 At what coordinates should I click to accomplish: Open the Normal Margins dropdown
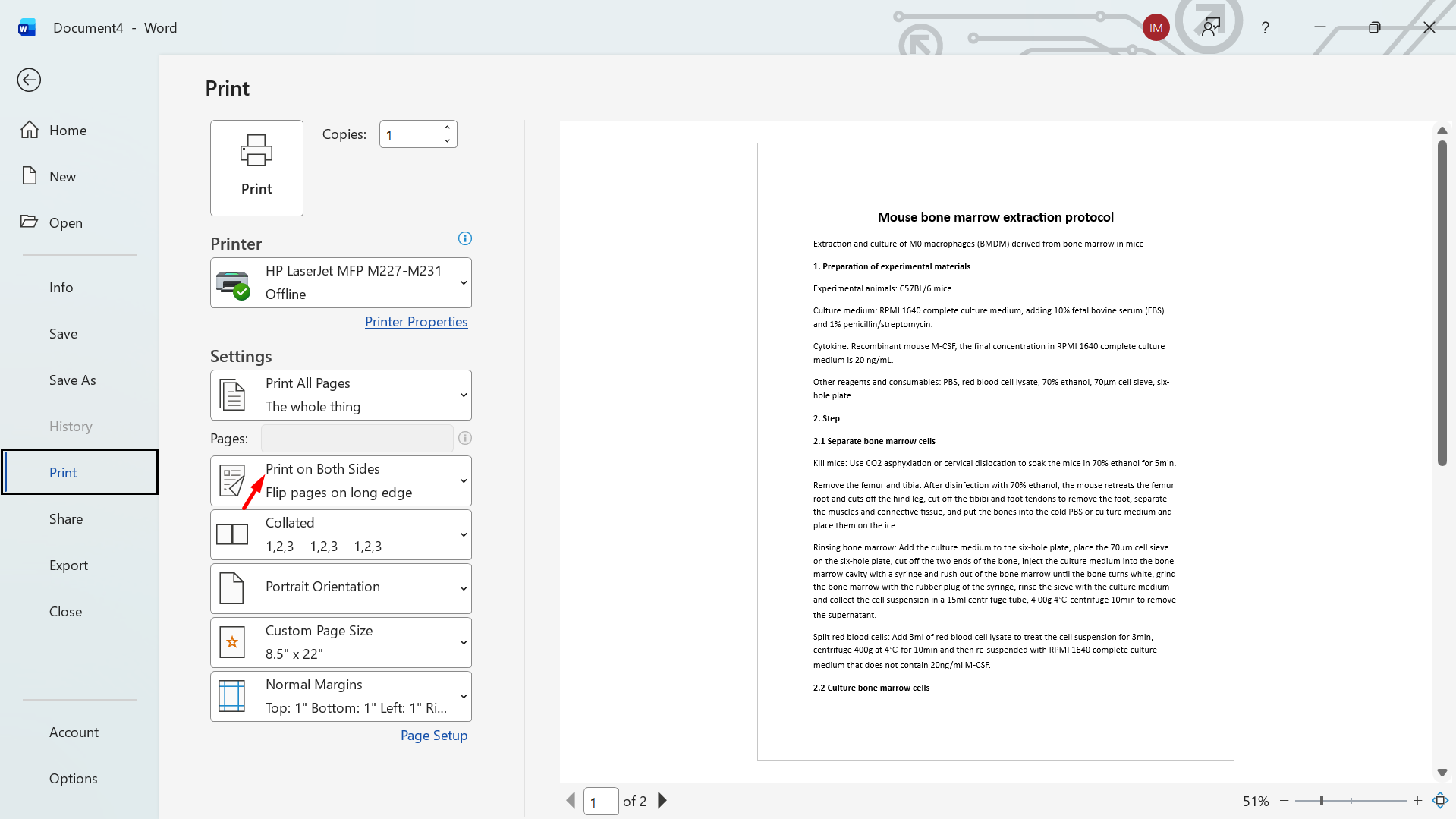coord(341,696)
